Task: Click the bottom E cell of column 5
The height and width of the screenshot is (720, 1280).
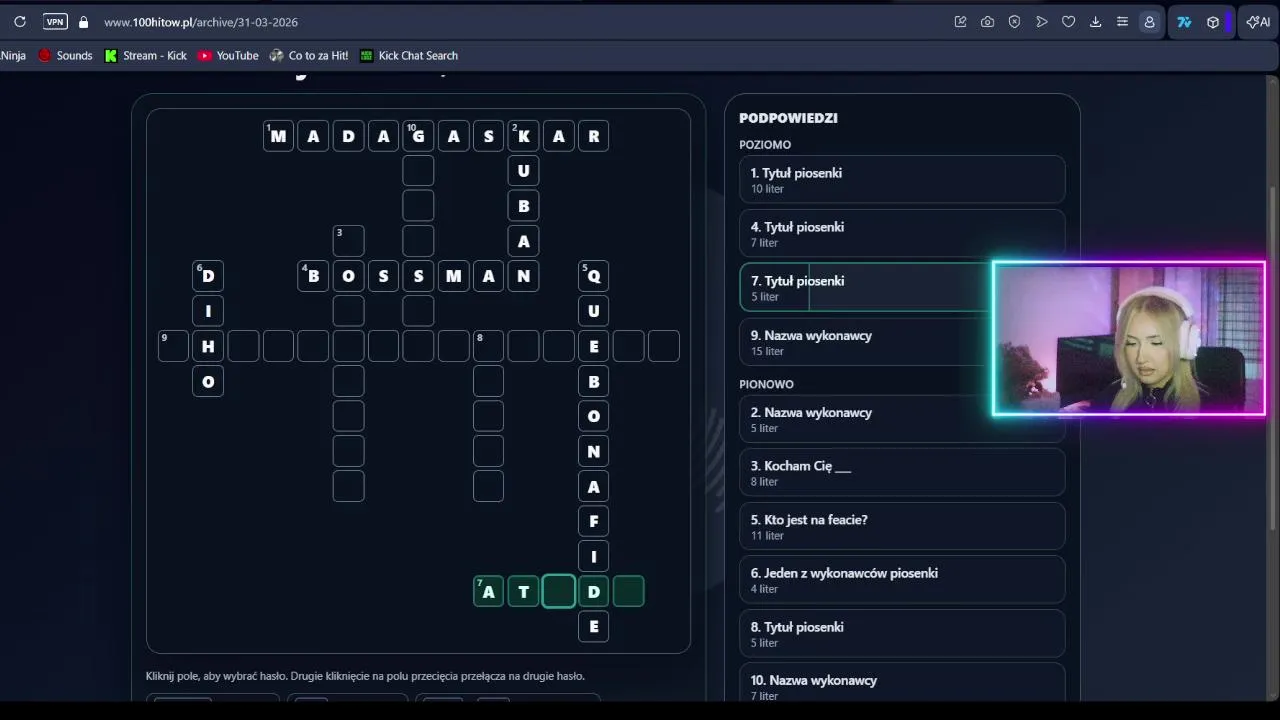Action: pos(594,626)
